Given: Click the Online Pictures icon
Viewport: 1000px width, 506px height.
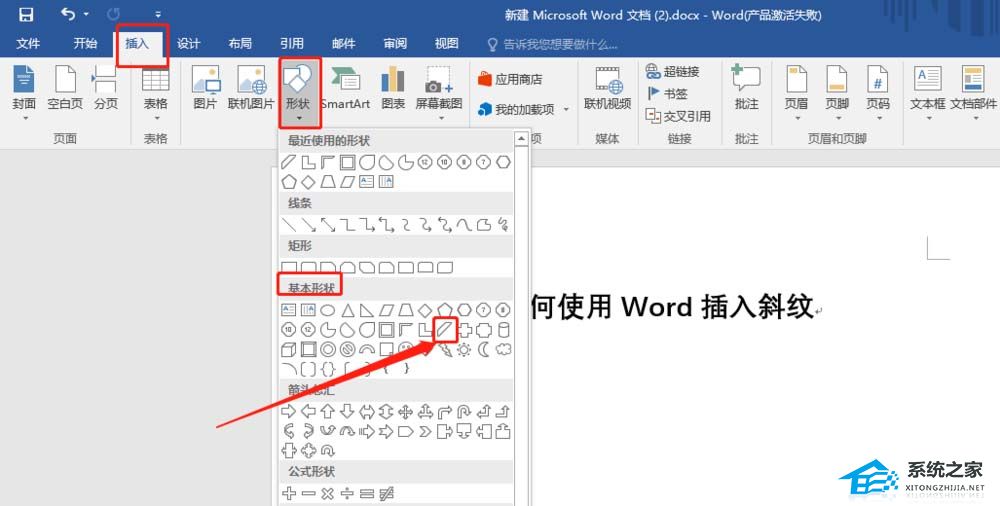Looking at the screenshot, I should pyautogui.click(x=251, y=89).
